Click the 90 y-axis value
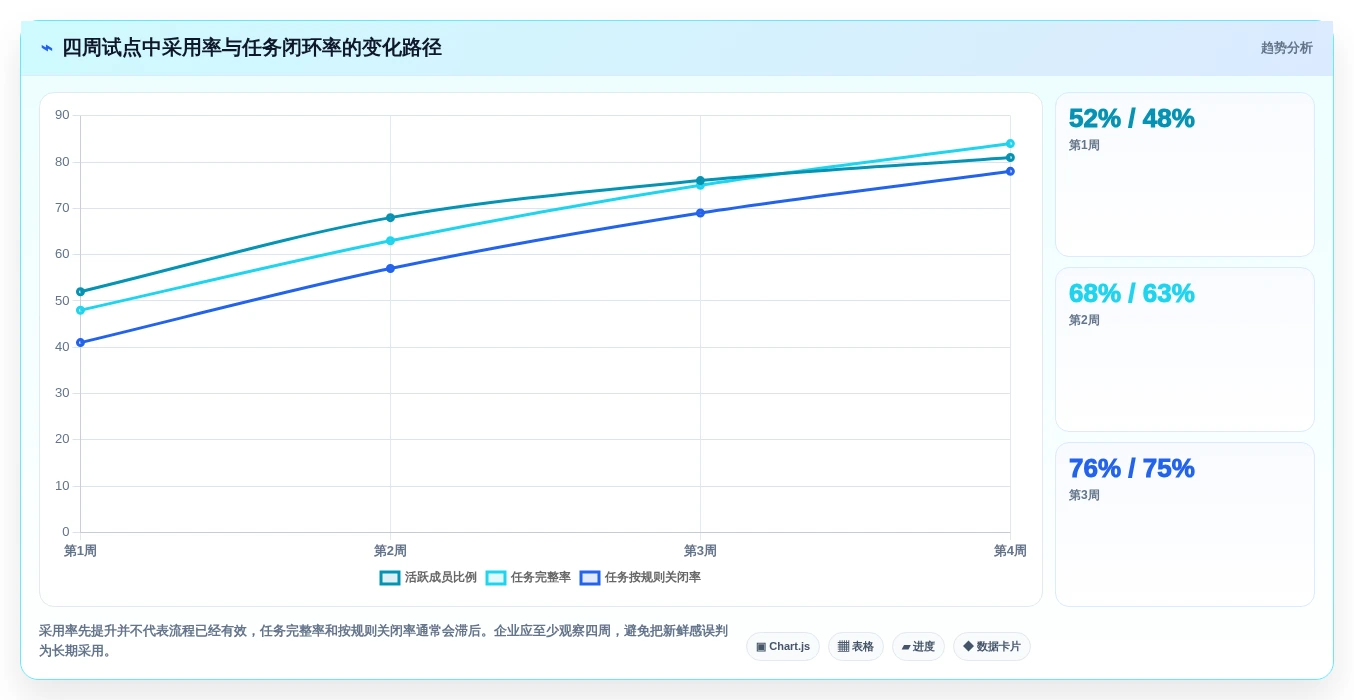 tap(62, 115)
